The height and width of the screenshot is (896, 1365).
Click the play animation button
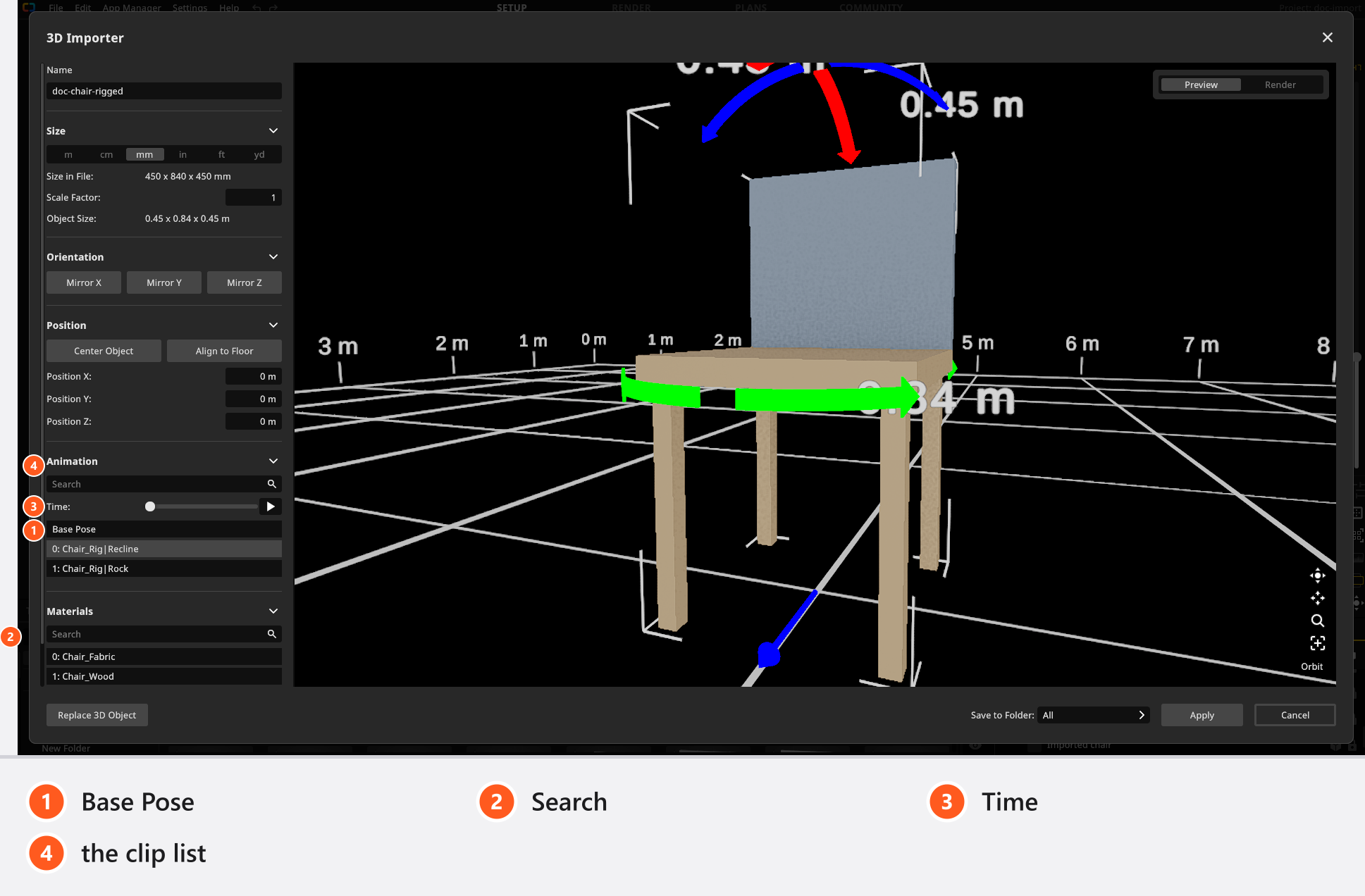tap(271, 506)
